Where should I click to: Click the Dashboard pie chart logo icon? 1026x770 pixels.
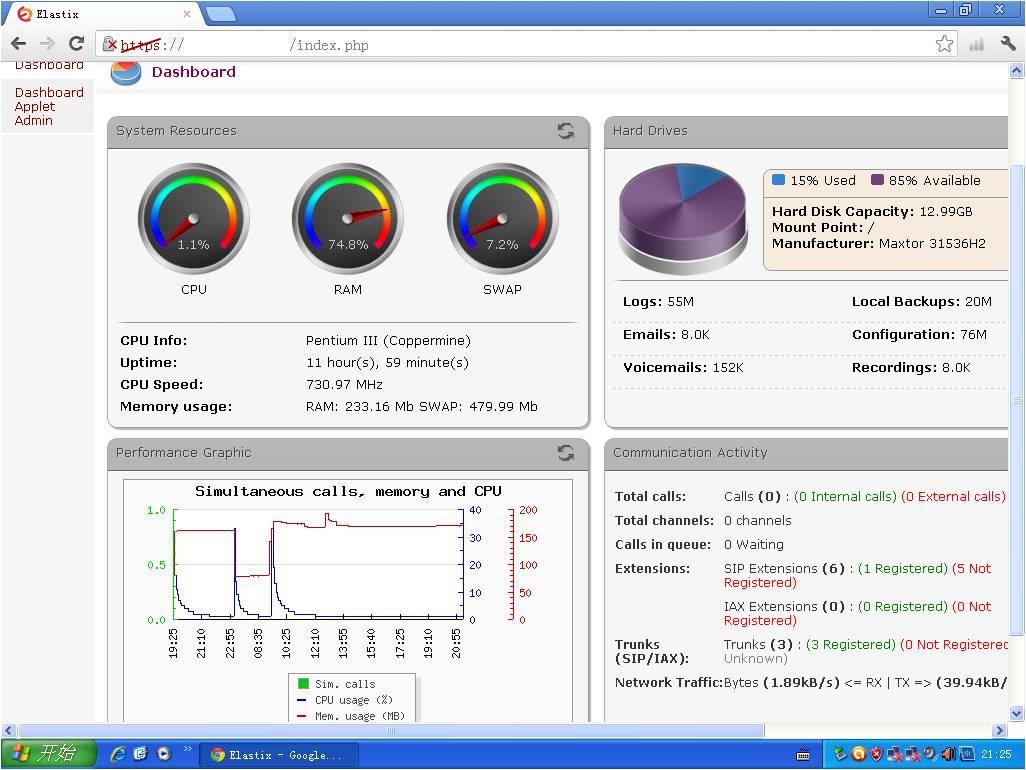[126, 73]
